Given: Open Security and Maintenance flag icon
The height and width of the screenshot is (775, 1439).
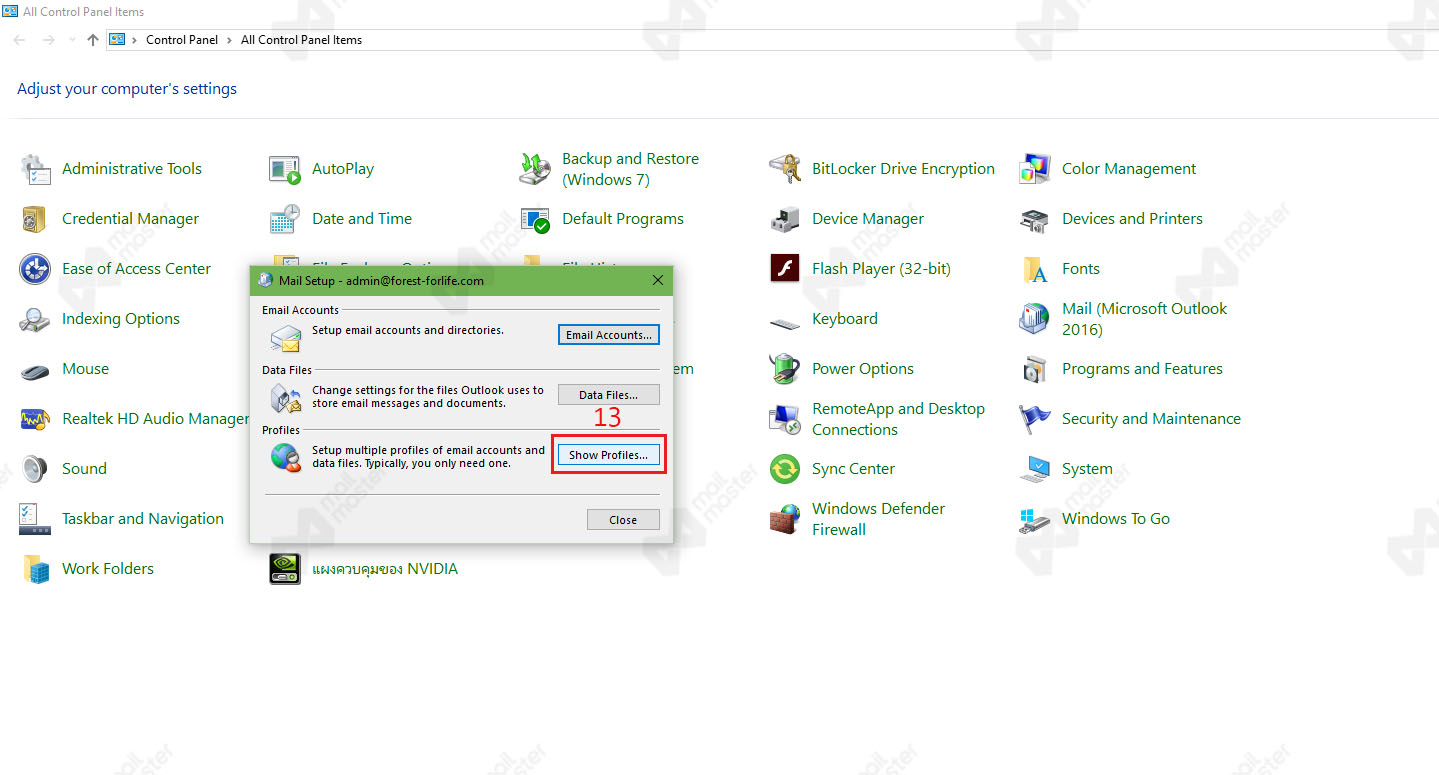Looking at the screenshot, I should tap(1035, 419).
